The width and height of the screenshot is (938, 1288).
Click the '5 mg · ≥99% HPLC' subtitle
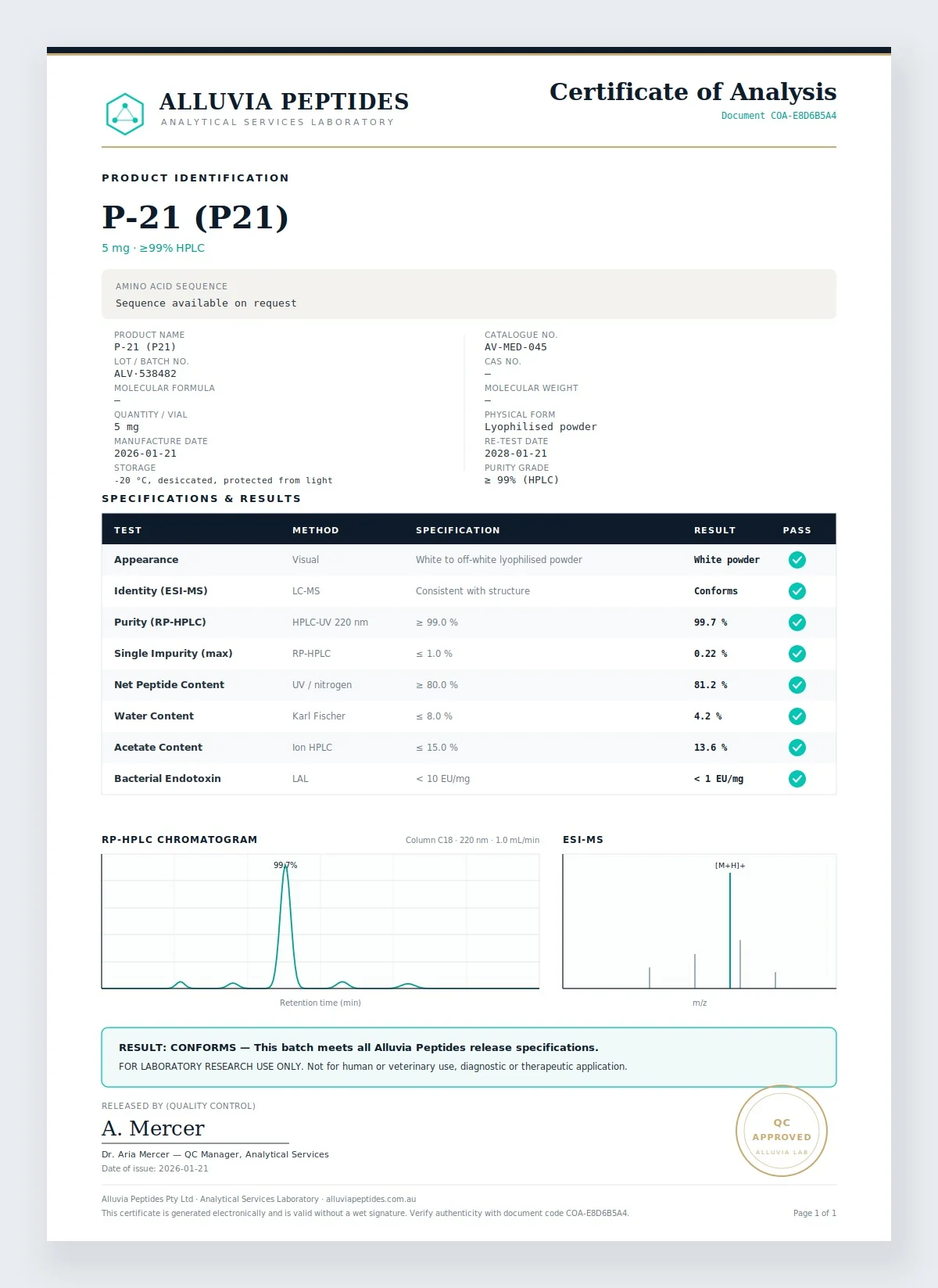pyautogui.click(x=153, y=248)
